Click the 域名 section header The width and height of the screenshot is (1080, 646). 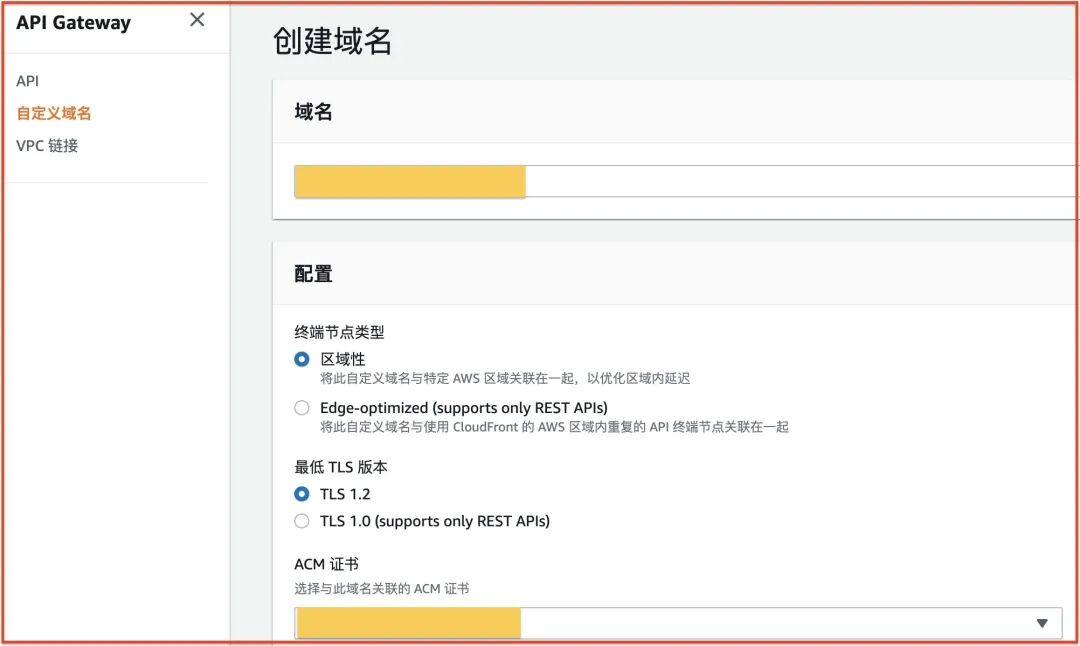(314, 112)
